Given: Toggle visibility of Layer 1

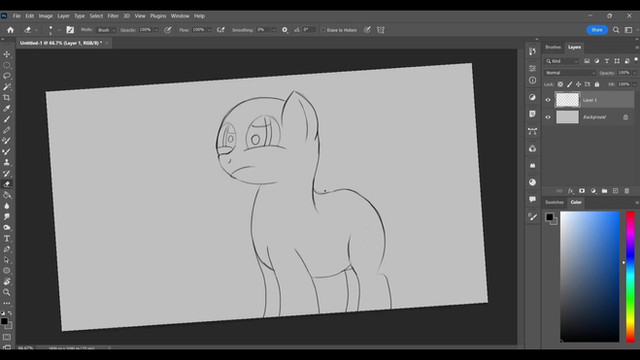Looking at the screenshot, I should 548,100.
